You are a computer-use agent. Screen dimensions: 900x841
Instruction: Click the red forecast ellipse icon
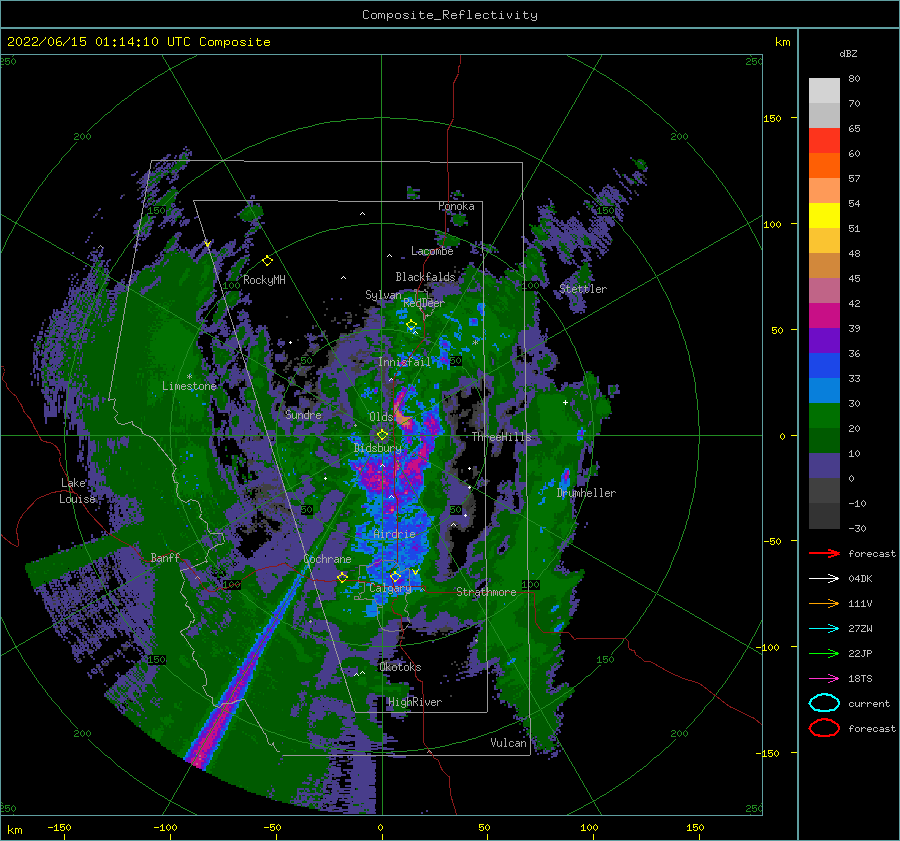(824, 728)
